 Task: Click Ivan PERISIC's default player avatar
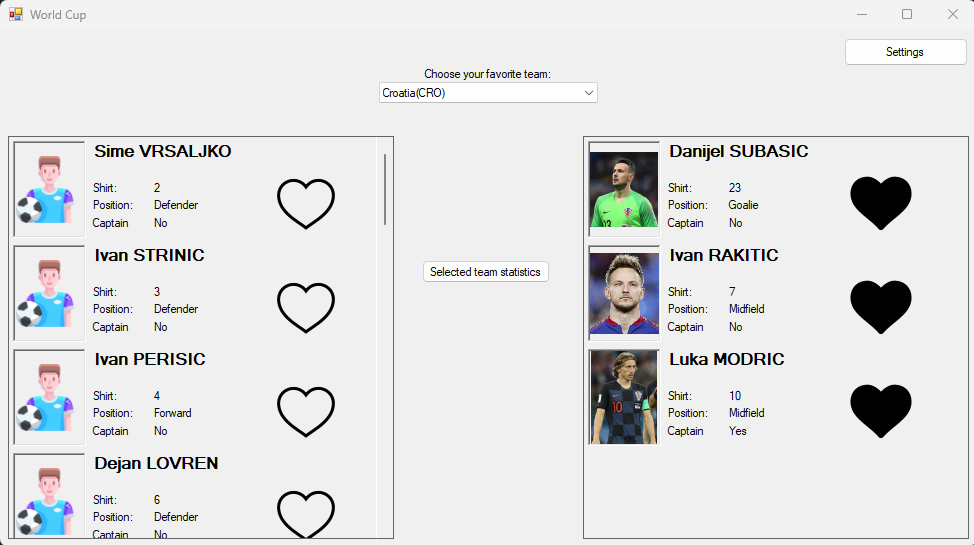click(49, 396)
